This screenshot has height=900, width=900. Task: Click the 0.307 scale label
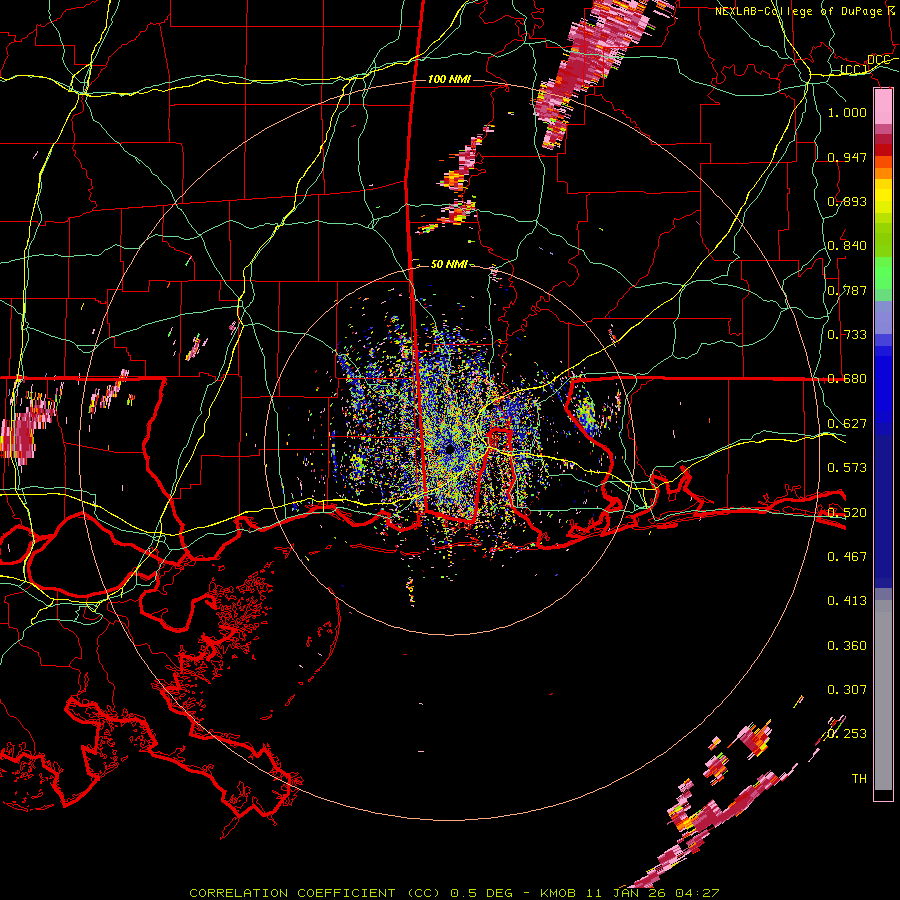point(847,690)
